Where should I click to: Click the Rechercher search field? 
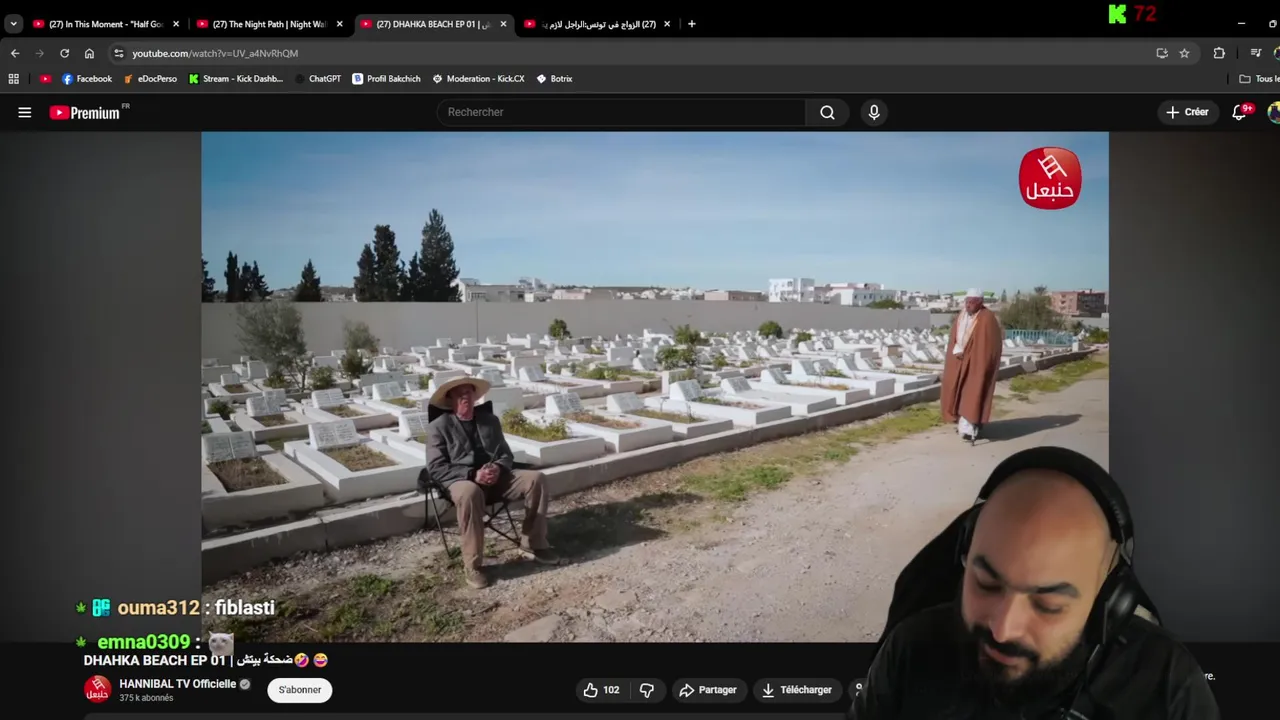click(621, 112)
